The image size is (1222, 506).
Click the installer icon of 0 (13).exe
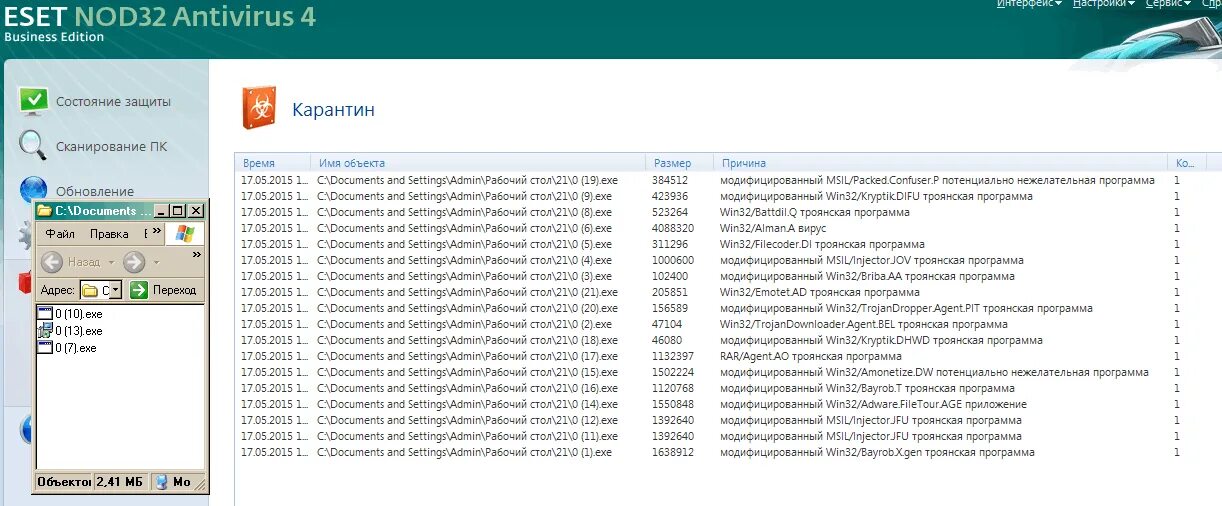(45, 331)
